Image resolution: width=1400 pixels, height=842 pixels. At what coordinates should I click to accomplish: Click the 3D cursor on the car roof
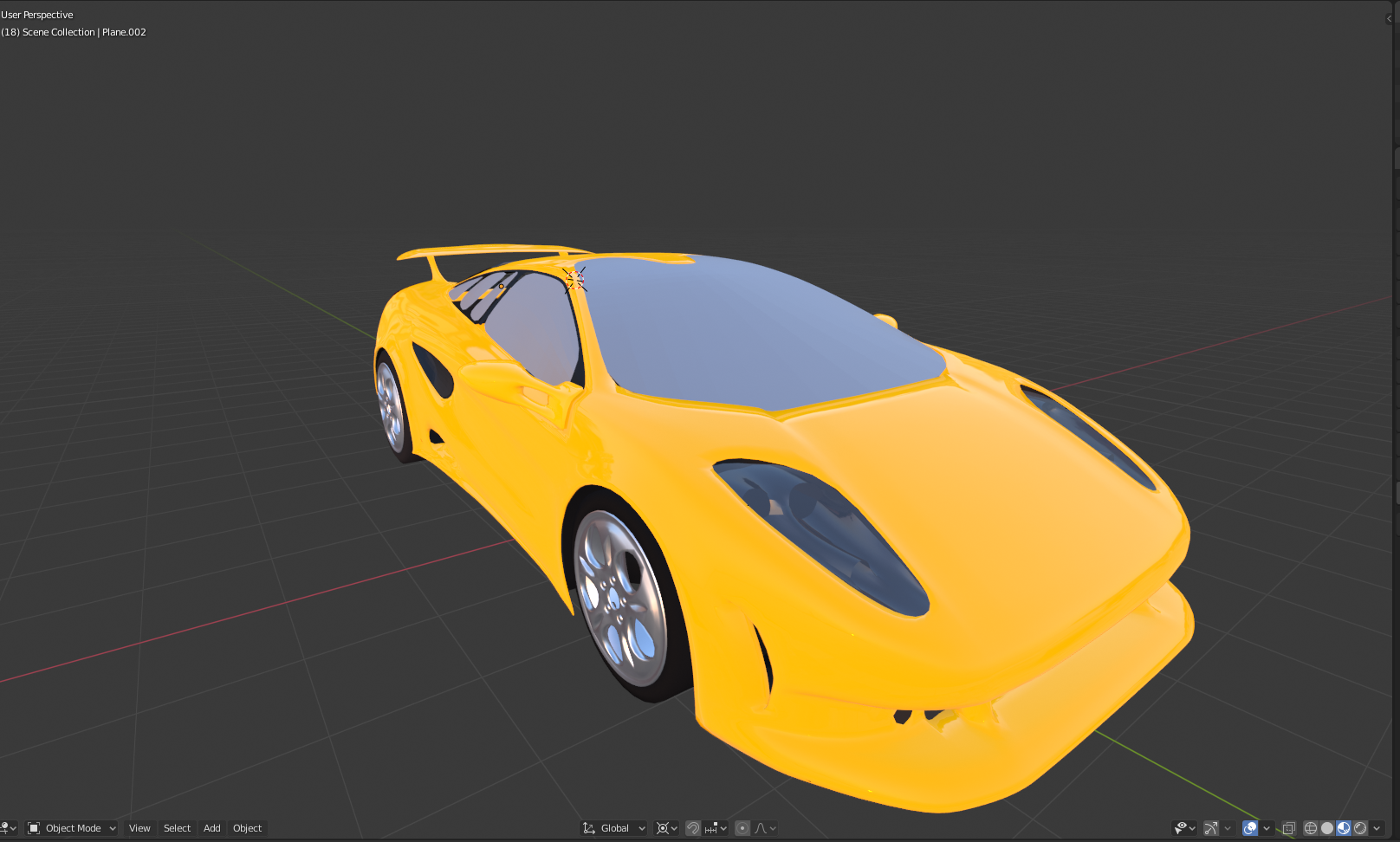[574, 279]
